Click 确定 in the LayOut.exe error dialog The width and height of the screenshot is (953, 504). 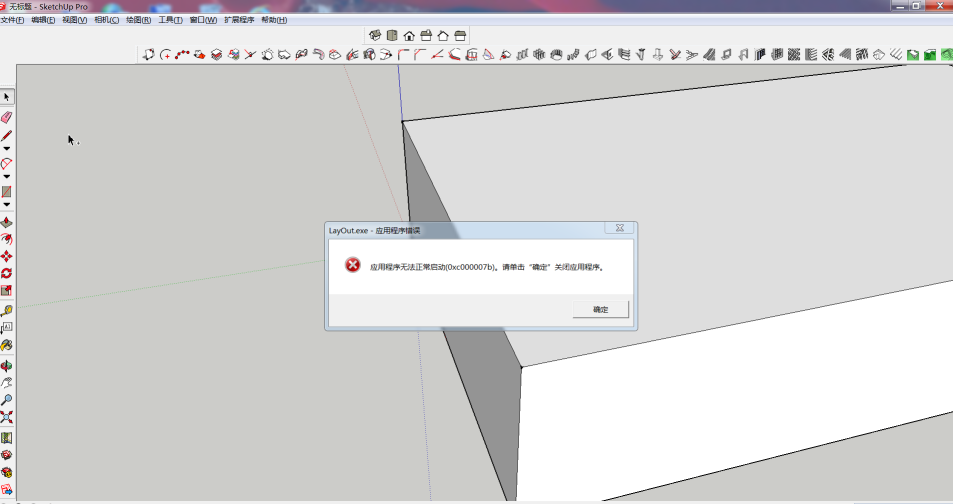(x=600, y=310)
